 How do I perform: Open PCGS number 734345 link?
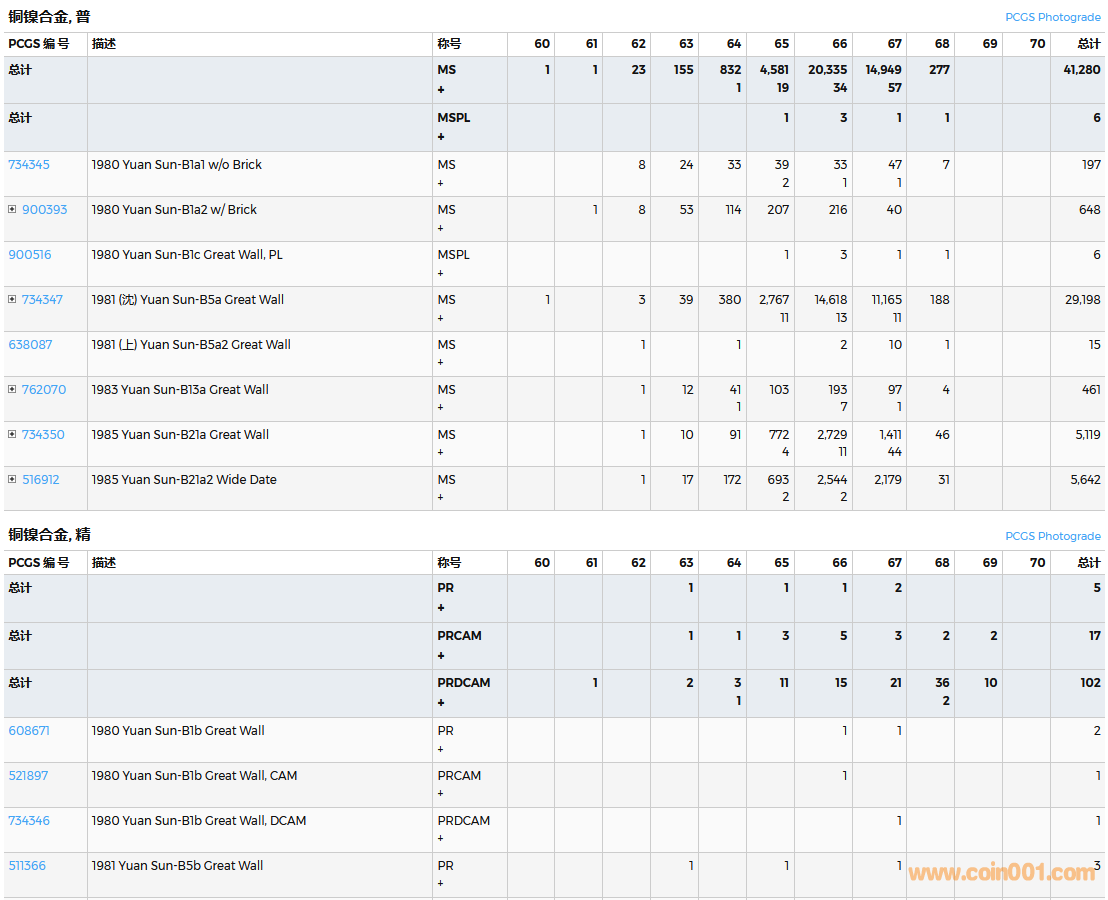click(x=29, y=165)
